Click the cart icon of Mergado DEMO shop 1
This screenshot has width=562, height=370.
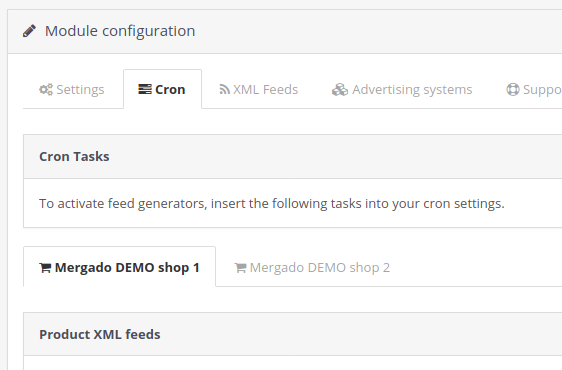coord(45,268)
